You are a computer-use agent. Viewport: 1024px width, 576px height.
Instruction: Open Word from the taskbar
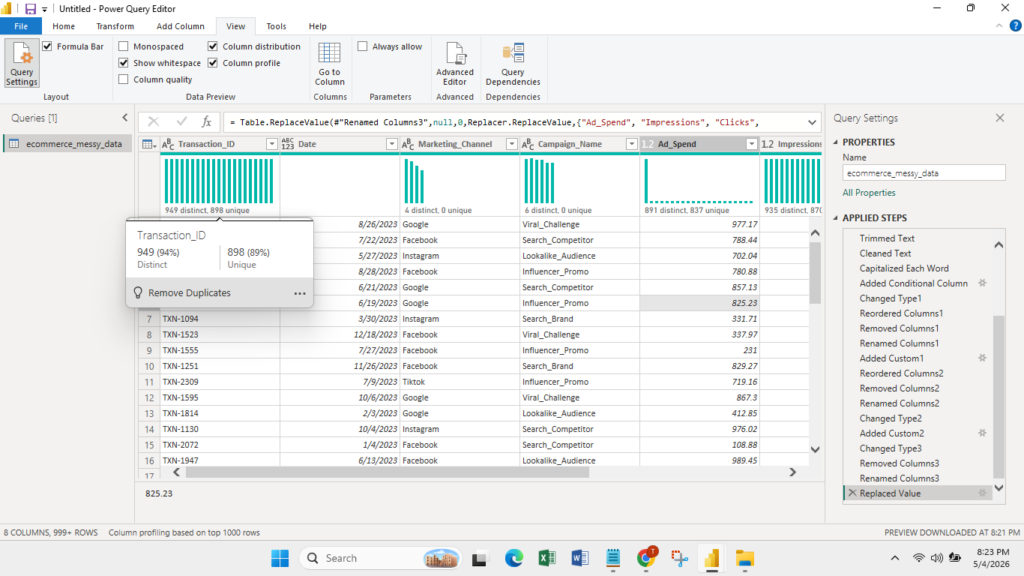[579, 558]
